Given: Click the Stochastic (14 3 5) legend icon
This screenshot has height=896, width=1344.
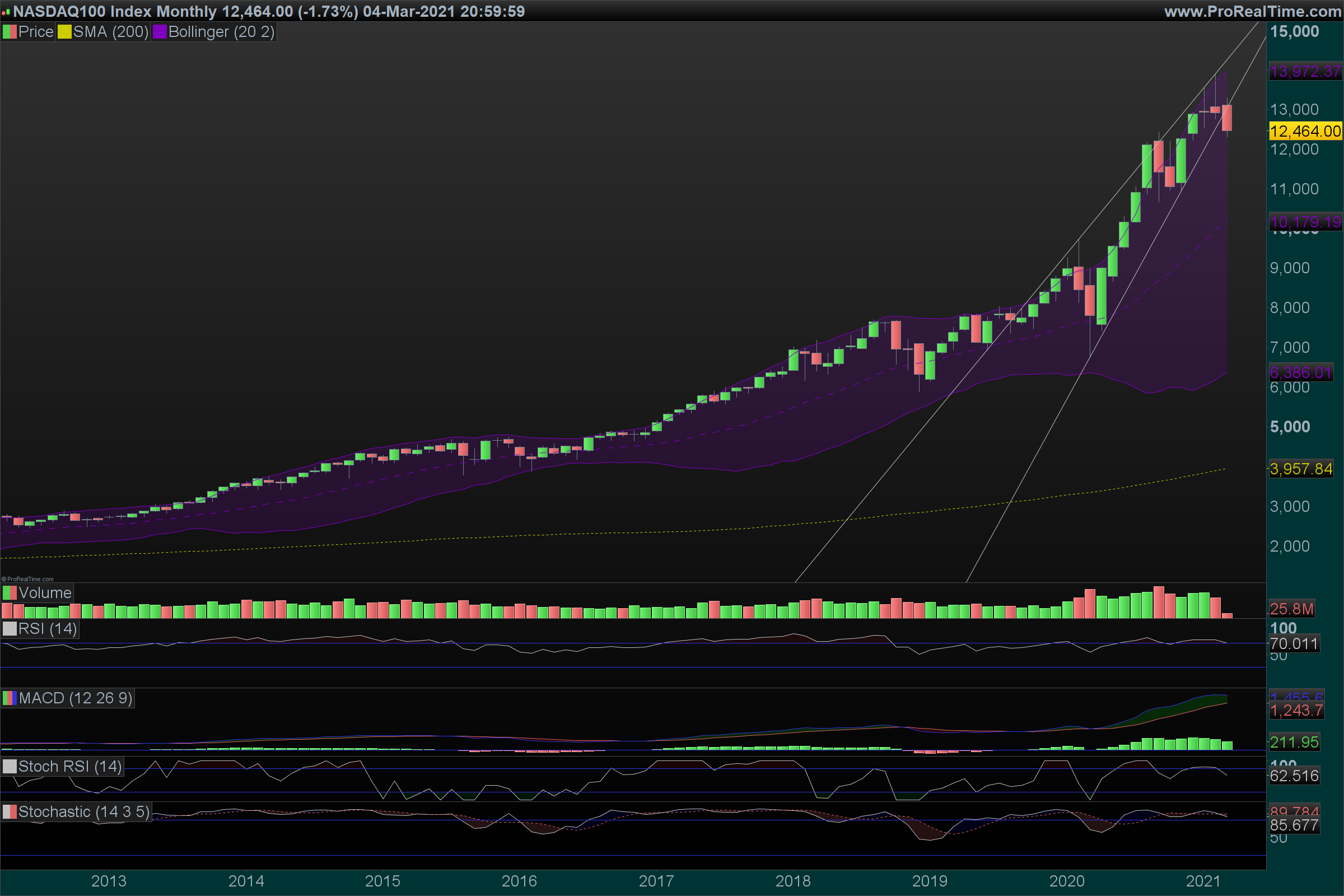Looking at the screenshot, I should click(10, 811).
